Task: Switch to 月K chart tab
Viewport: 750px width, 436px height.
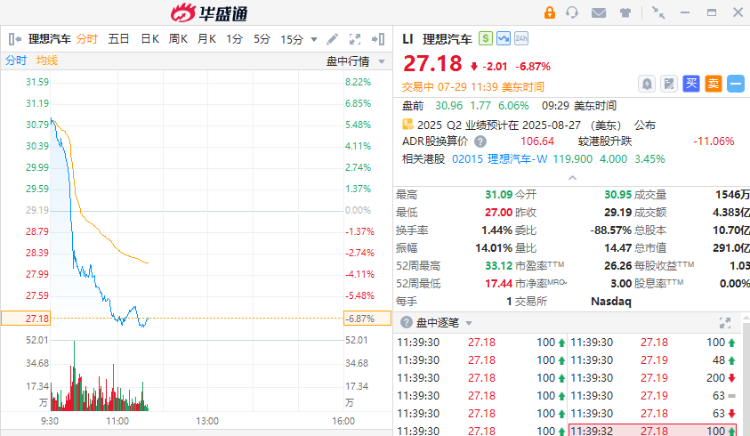Action: (x=207, y=39)
